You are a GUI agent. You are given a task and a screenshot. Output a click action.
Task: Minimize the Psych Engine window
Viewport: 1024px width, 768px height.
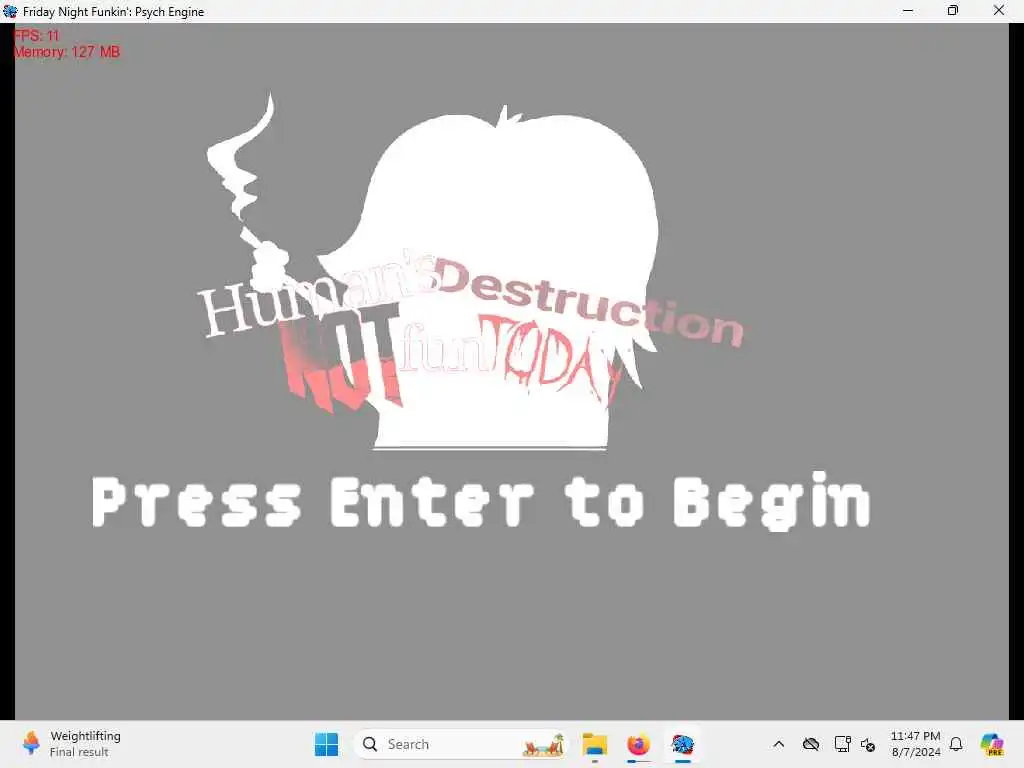tap(908, 11)
